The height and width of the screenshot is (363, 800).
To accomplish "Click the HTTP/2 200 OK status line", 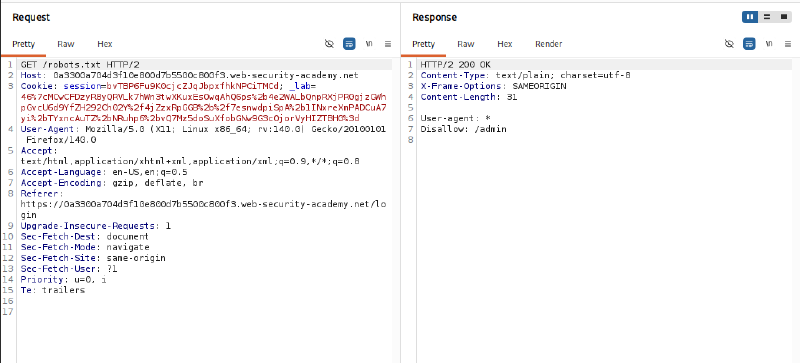I will (x=456, y=65).
